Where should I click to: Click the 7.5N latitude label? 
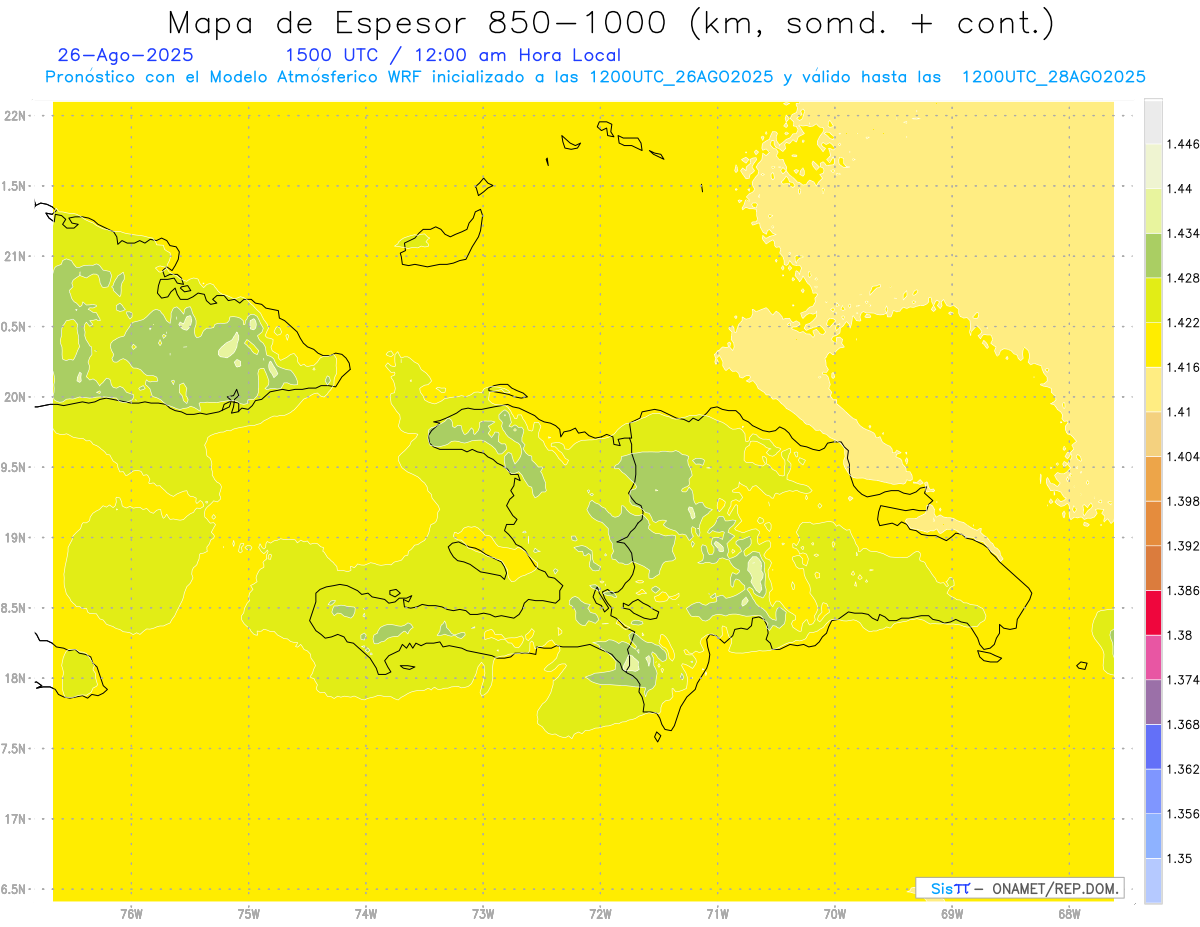[x=14, y=749]
